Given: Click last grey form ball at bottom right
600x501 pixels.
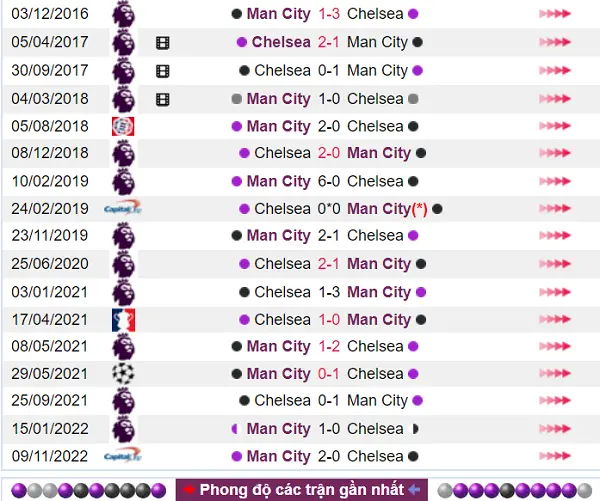Looking at the screenshot, I should 585,490.
